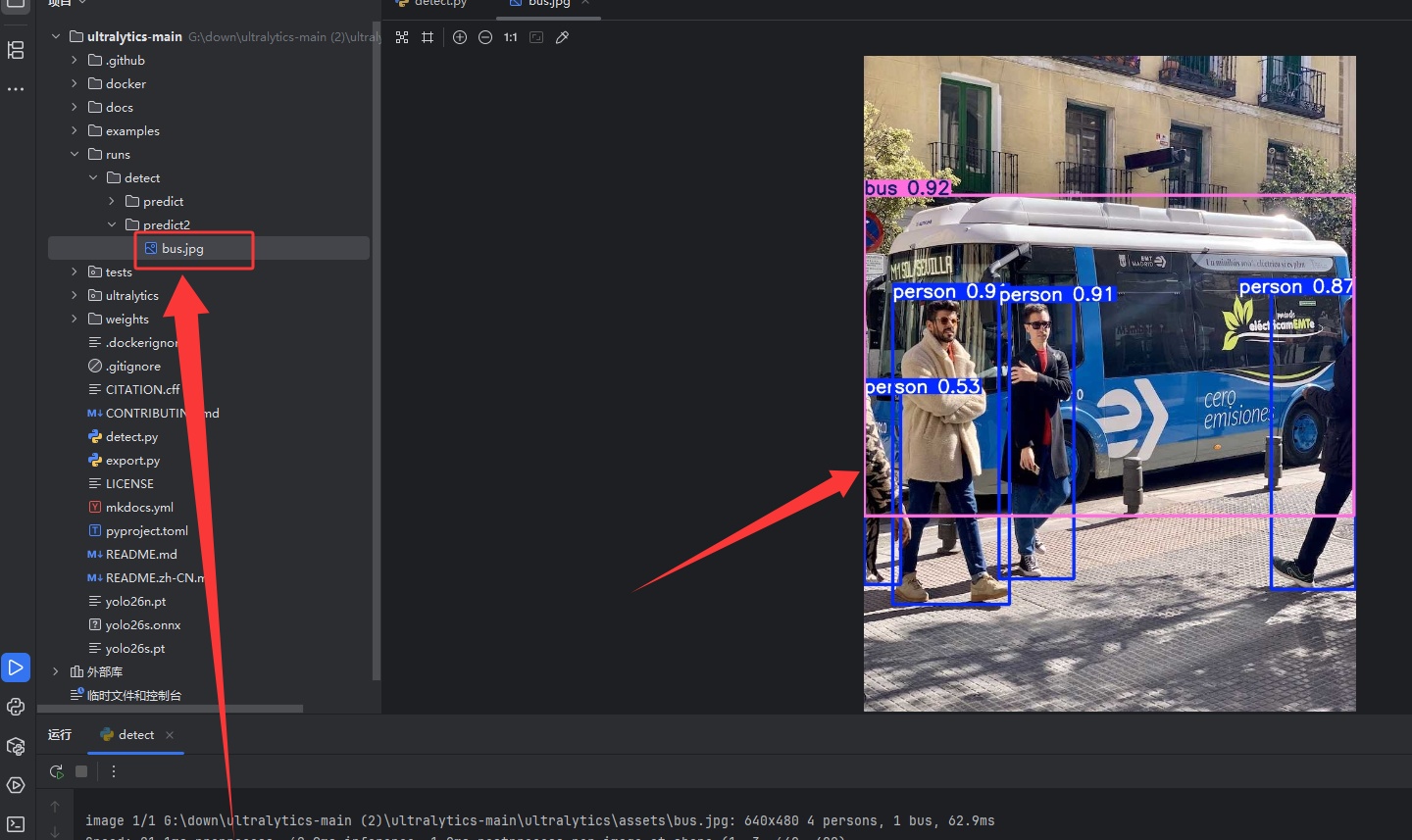Rerun the detect script
This screenshot has width=1412, height=840.
[x=56, y=771]
